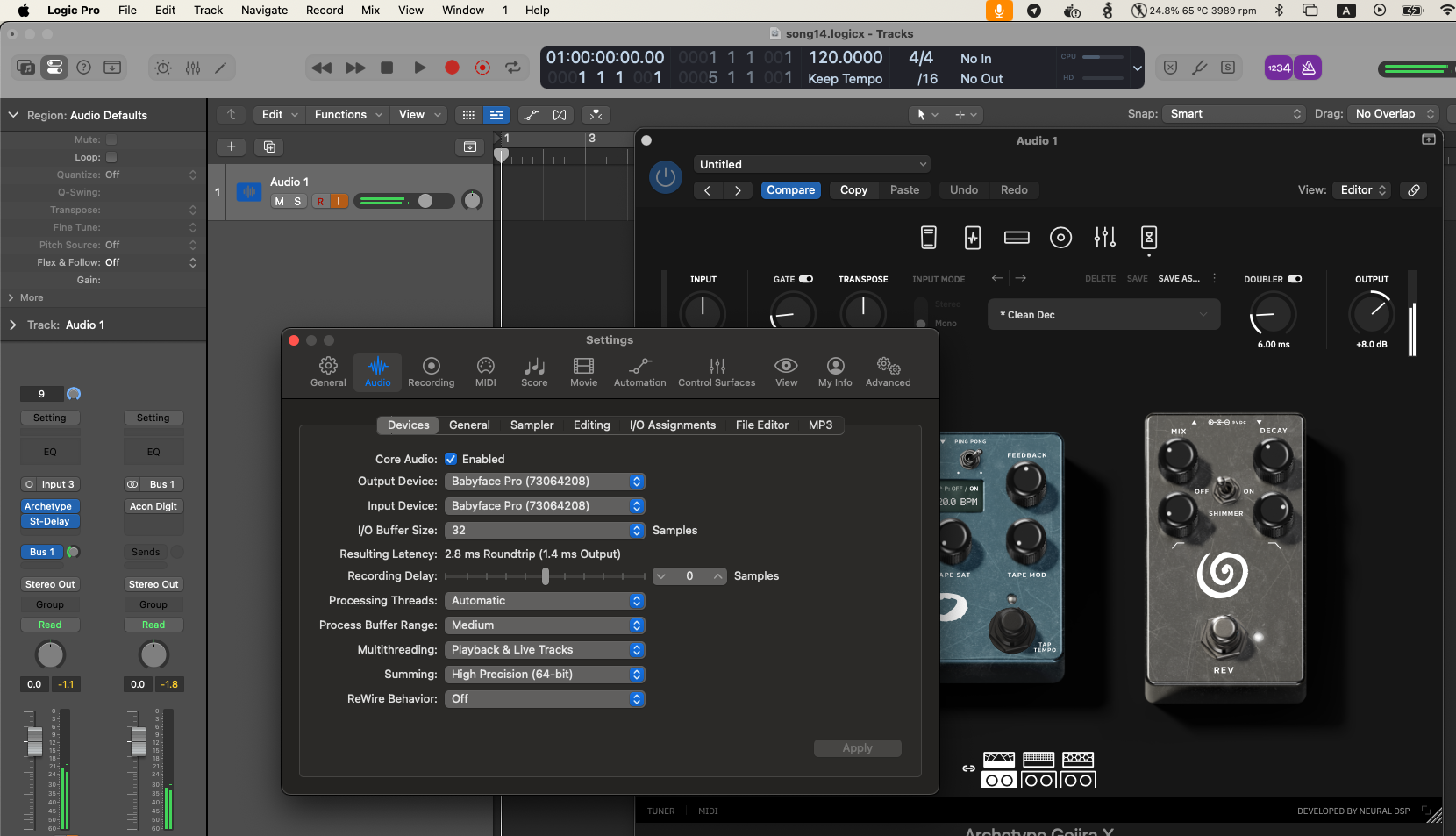The height and width of the screenshot is (836, 1456).
Task: Mute the Audio 1 track
Action: (279, 202)
